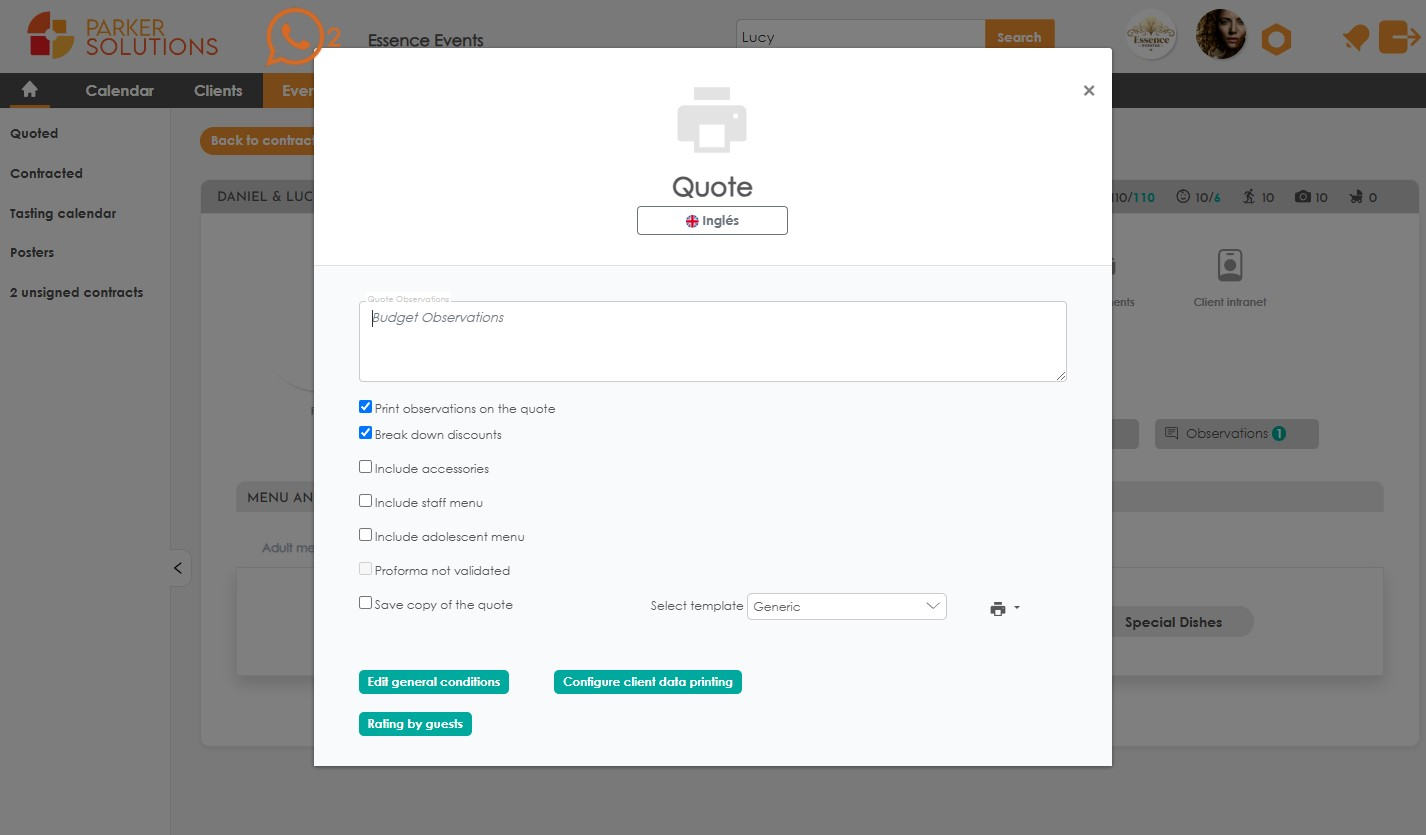This screenshot has width=1426, height=835.
Task: Open settings via the orange hexagon icon
Action: coord(1277,37)
